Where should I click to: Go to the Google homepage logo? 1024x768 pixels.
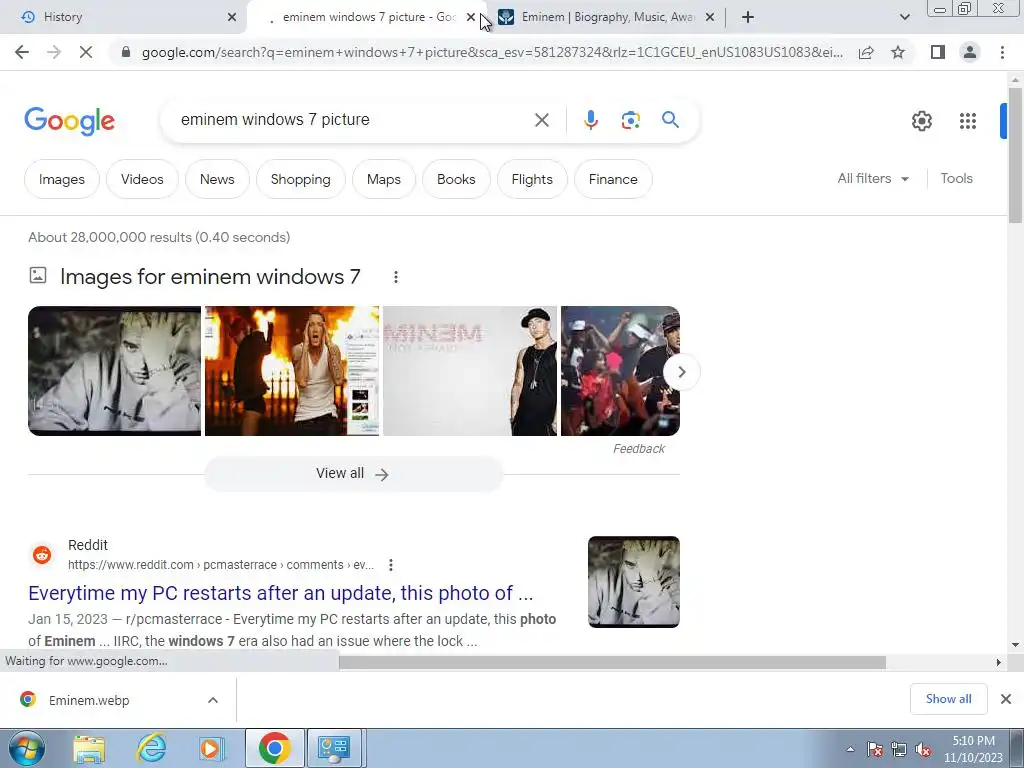[69, 121]
